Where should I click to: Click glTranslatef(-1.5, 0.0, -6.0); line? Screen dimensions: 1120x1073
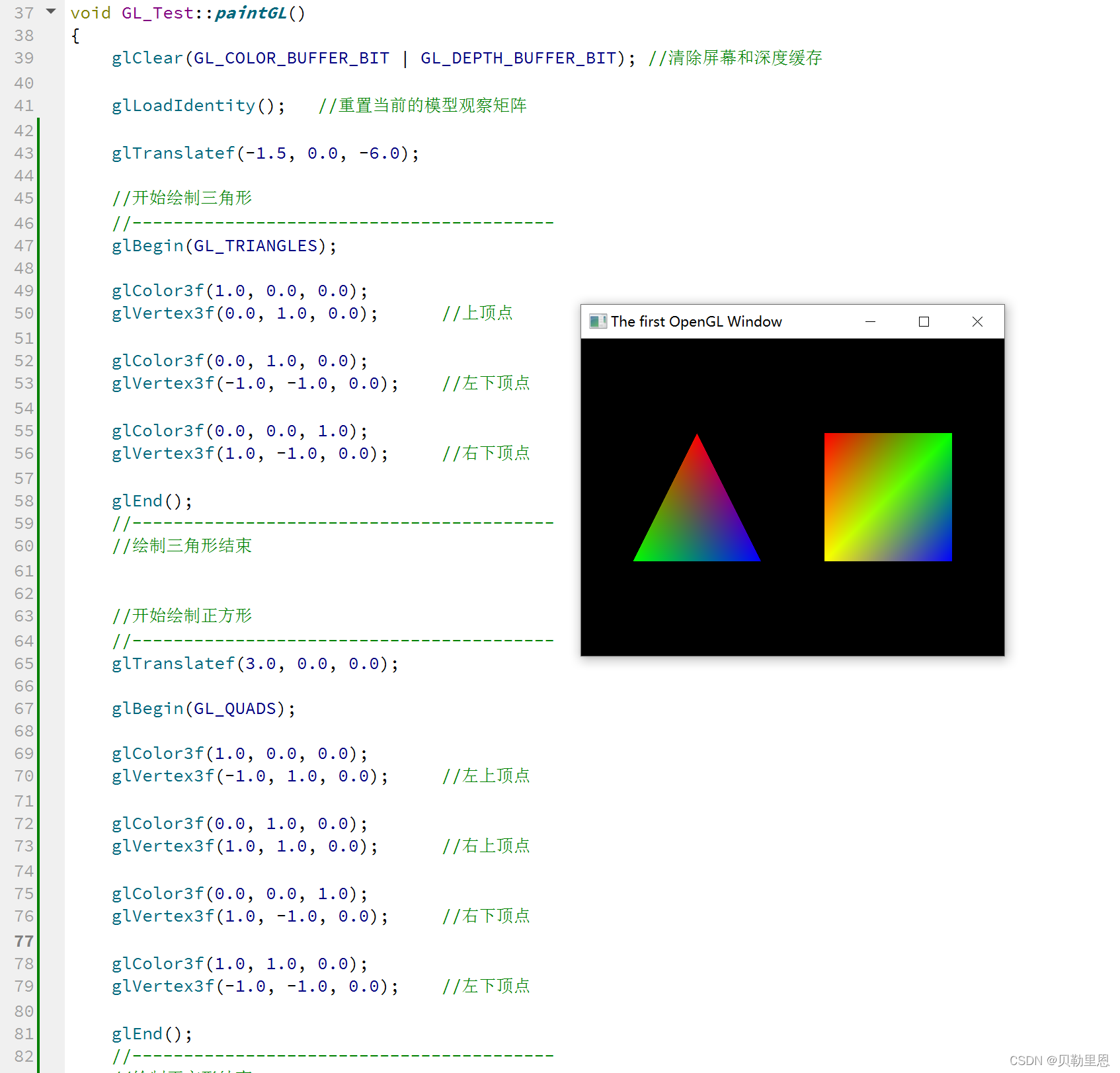pyautogui.click(x=265, y=153)
